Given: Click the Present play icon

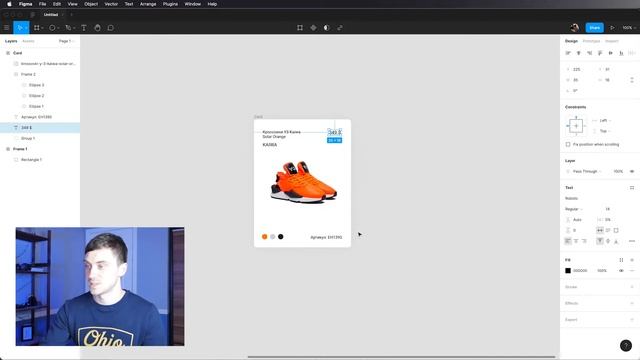Looking at the screenshot, I should (x=612, y=28).
